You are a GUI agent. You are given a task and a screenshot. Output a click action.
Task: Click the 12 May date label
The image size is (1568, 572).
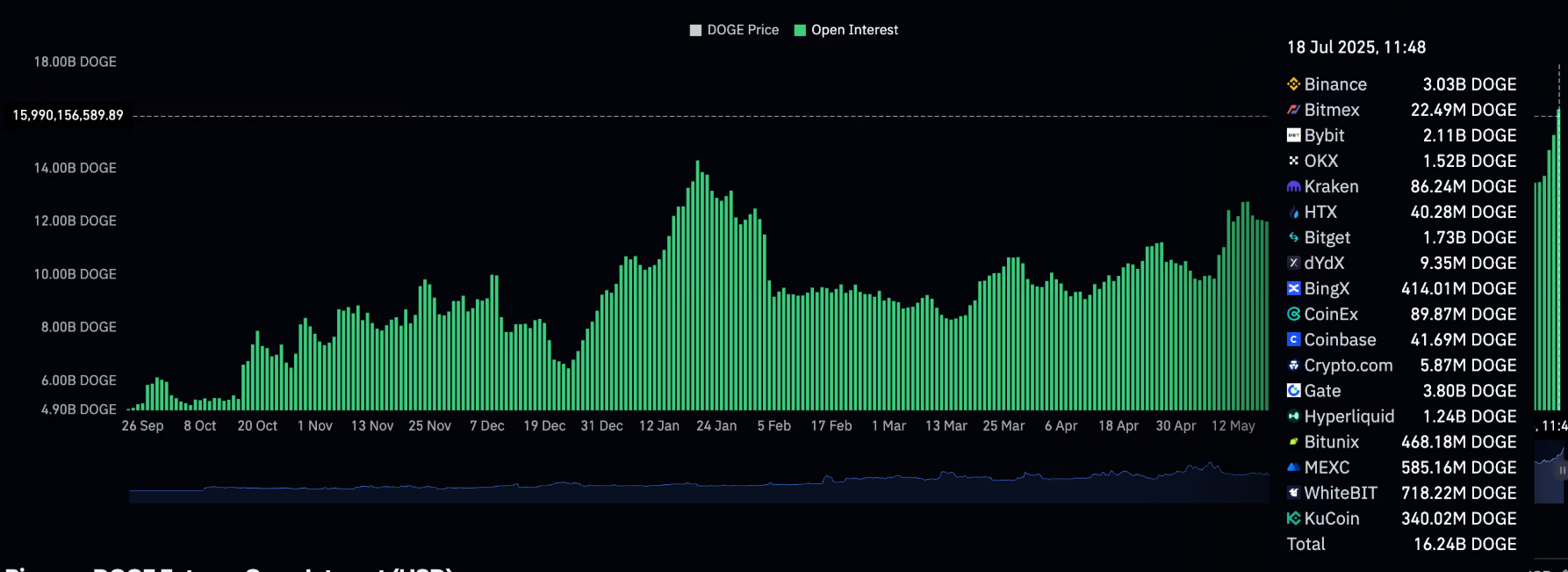pos(1234,425)
